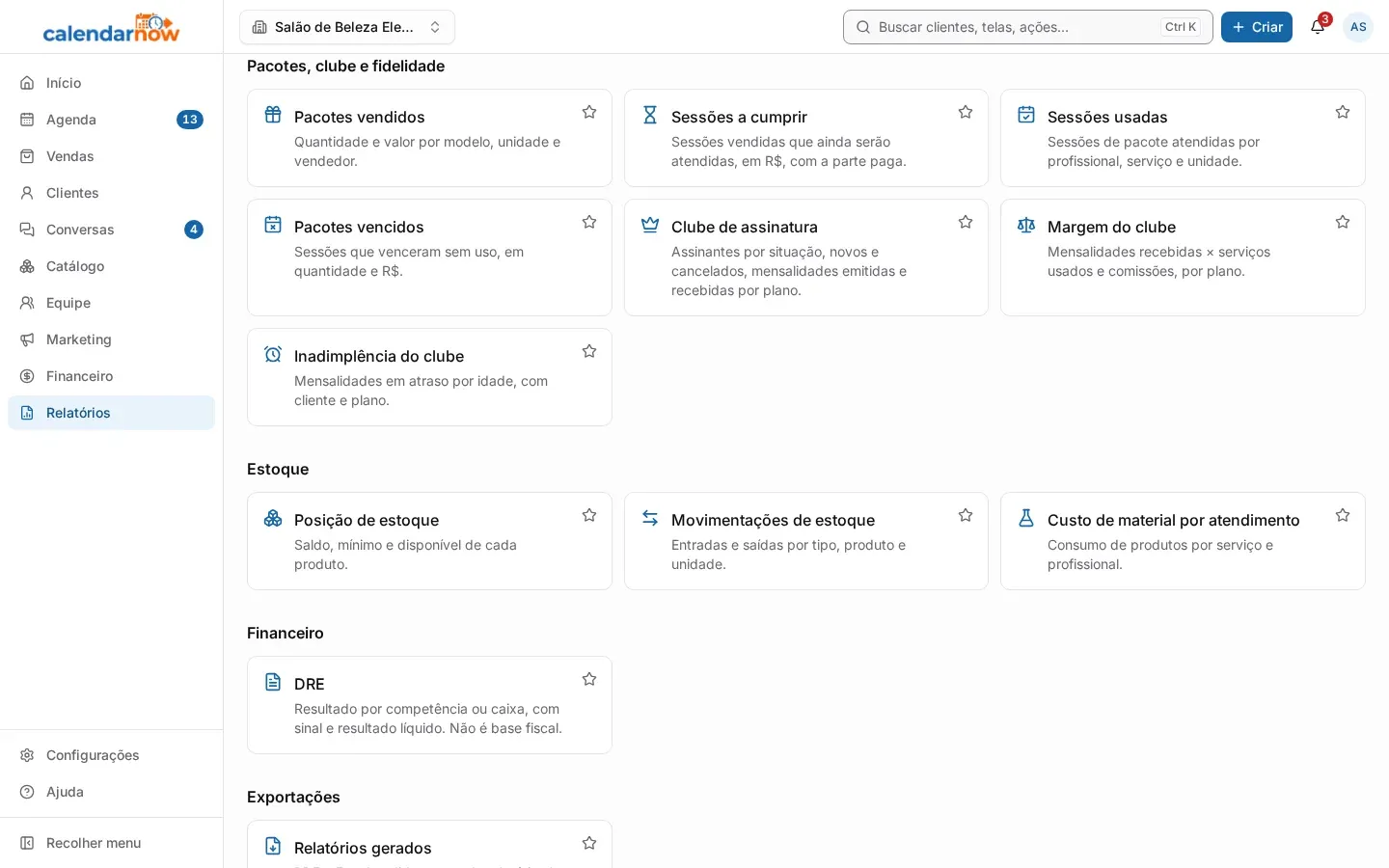Star the Sessões usadas report
This screenshot has height=868, width=1389.
tap(1343, 112)
